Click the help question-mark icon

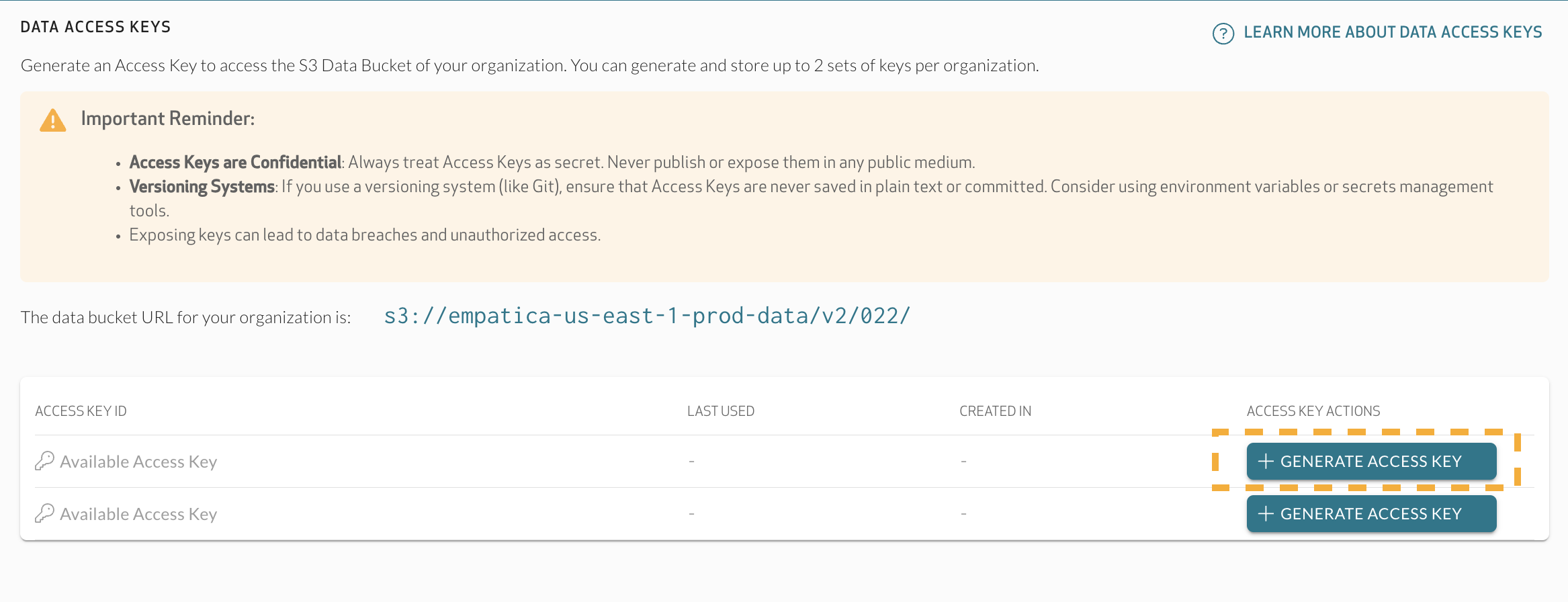pyautogui.click(x=1223, y=33)
